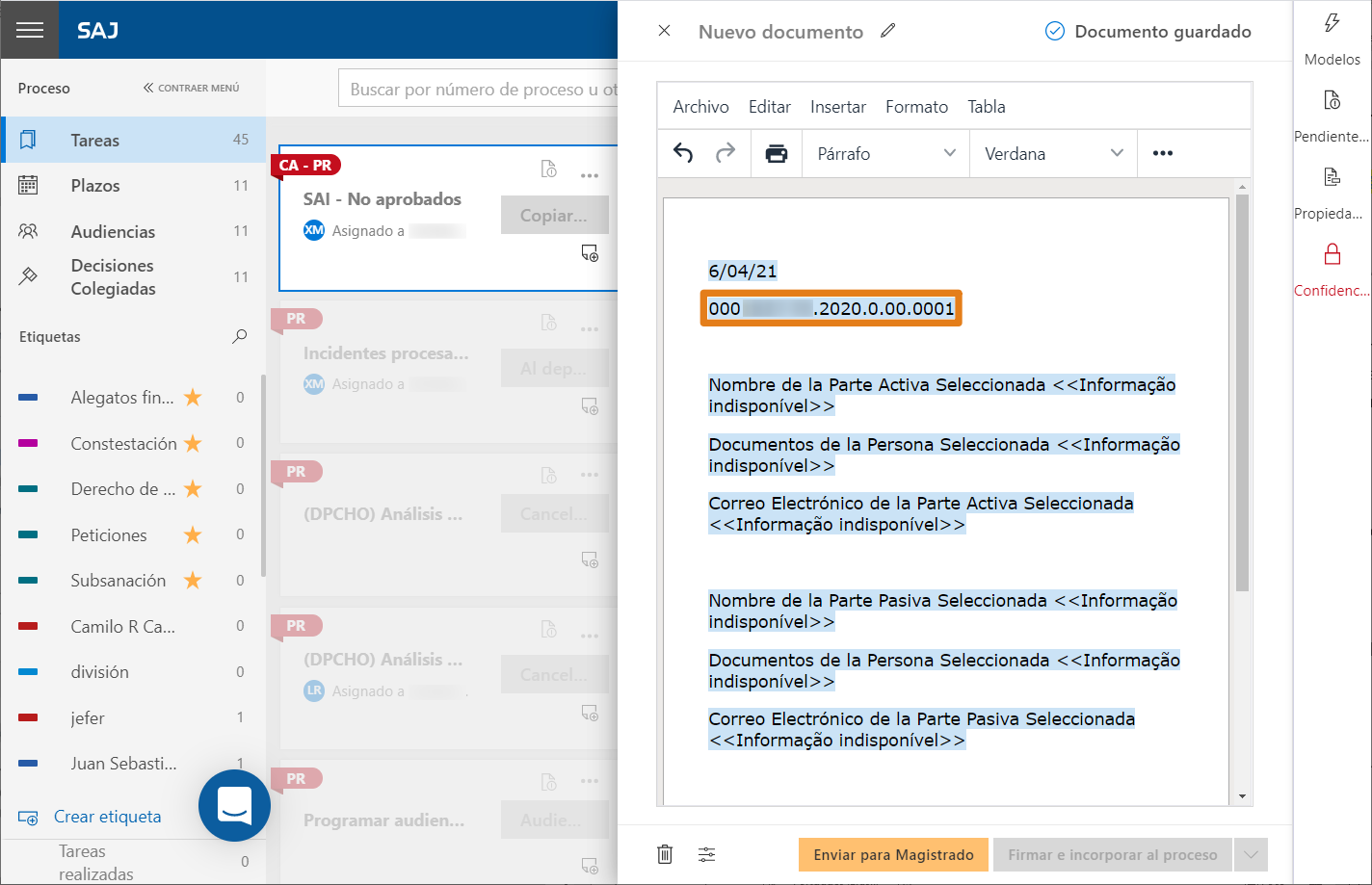Open the Verdana font dropdown

(1053, 153)
